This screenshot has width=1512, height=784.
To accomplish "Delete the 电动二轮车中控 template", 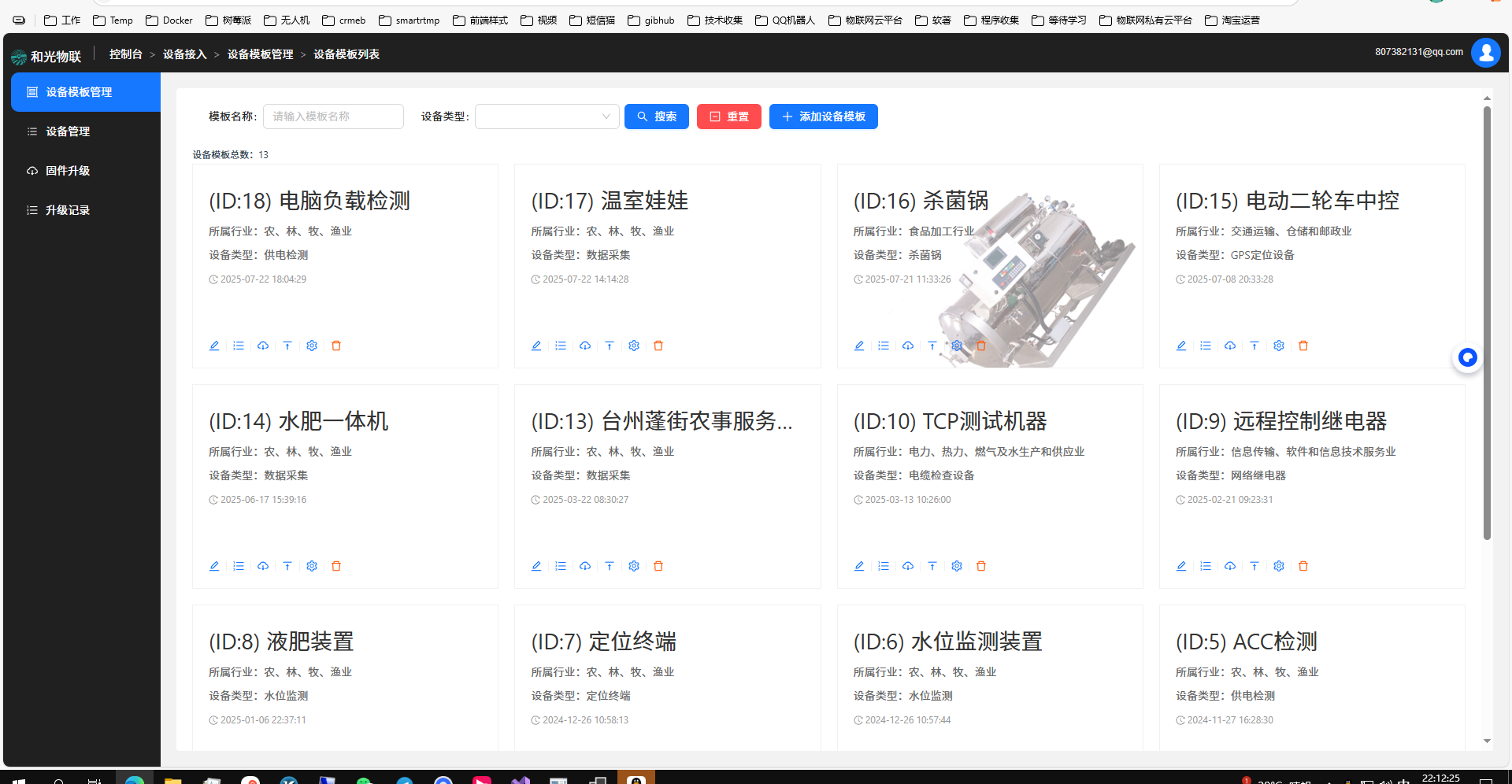I will 1303,346.
